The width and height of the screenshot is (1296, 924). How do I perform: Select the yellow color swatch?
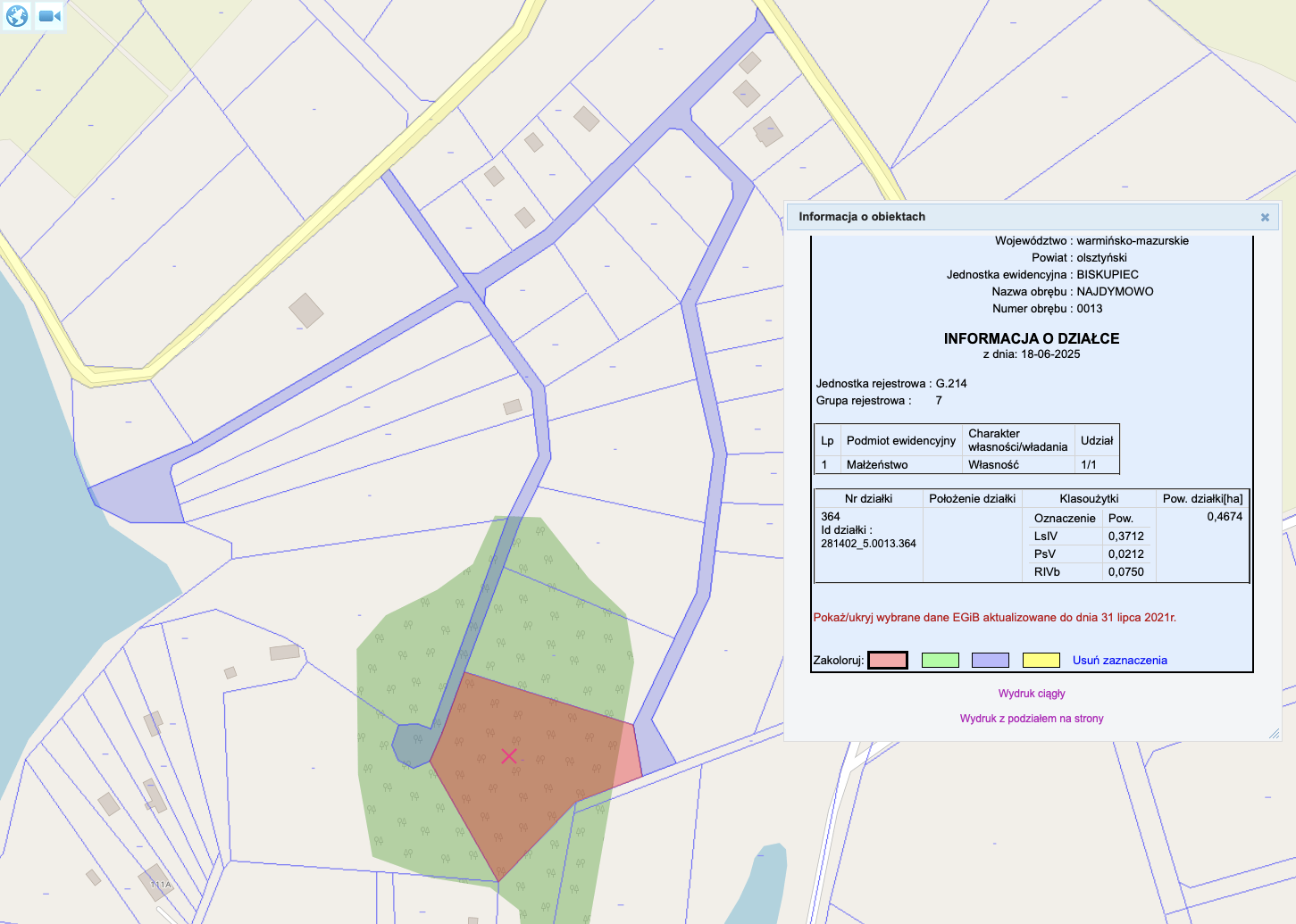click(x=1041, y=660)
